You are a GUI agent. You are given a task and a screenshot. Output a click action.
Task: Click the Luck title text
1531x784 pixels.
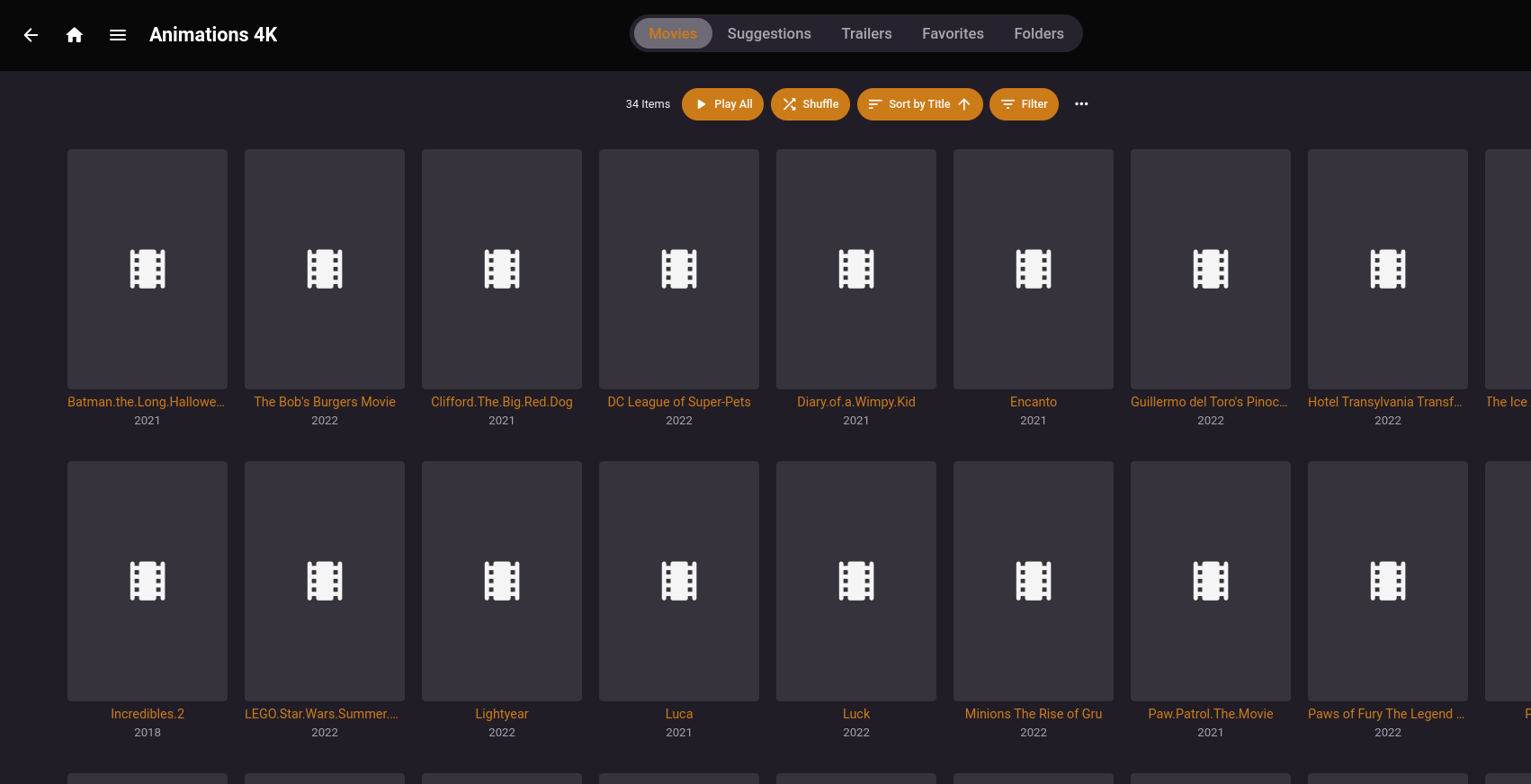pyautogui.click(x=856, y=714)
